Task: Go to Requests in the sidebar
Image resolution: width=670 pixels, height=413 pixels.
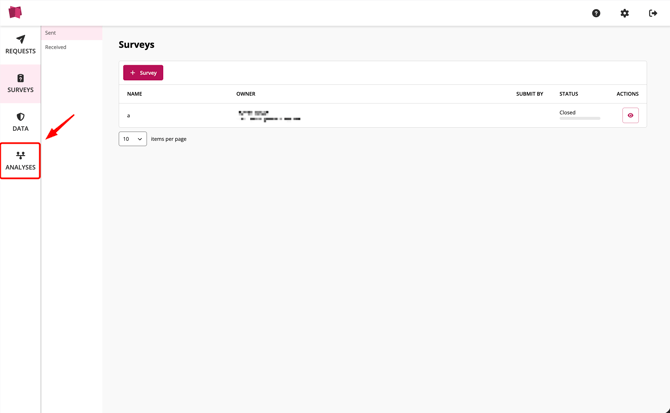Action: (20, 45)
